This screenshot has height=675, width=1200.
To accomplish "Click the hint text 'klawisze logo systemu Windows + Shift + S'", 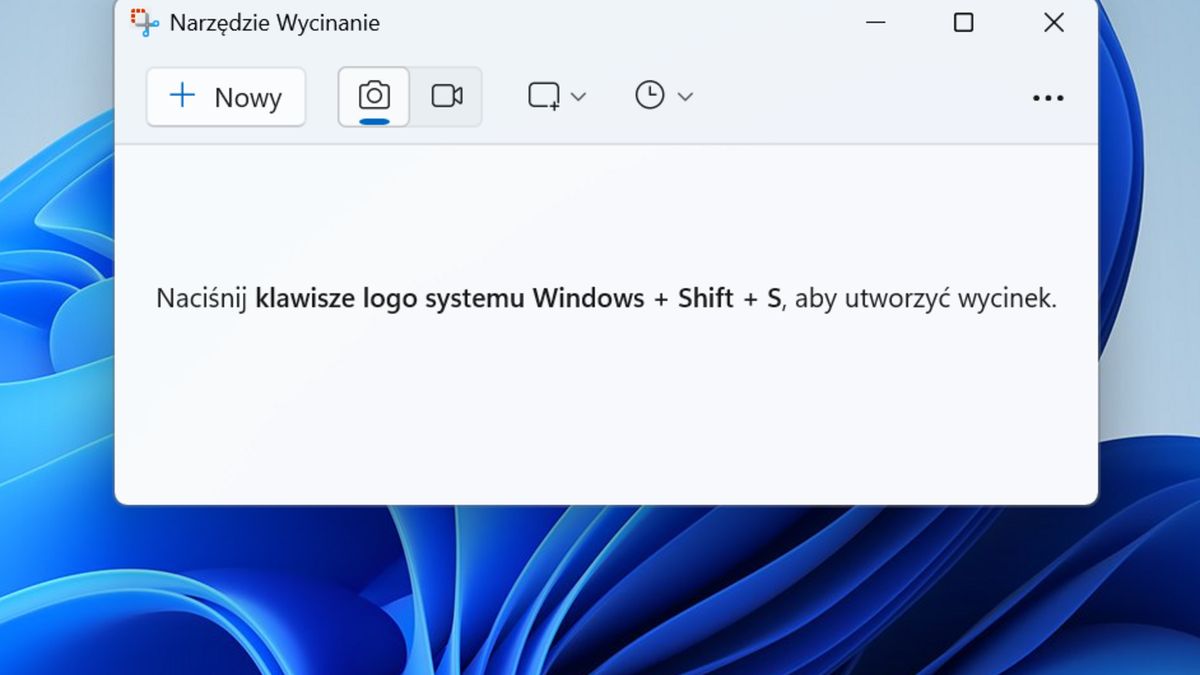I will click(x=518, y=298).
